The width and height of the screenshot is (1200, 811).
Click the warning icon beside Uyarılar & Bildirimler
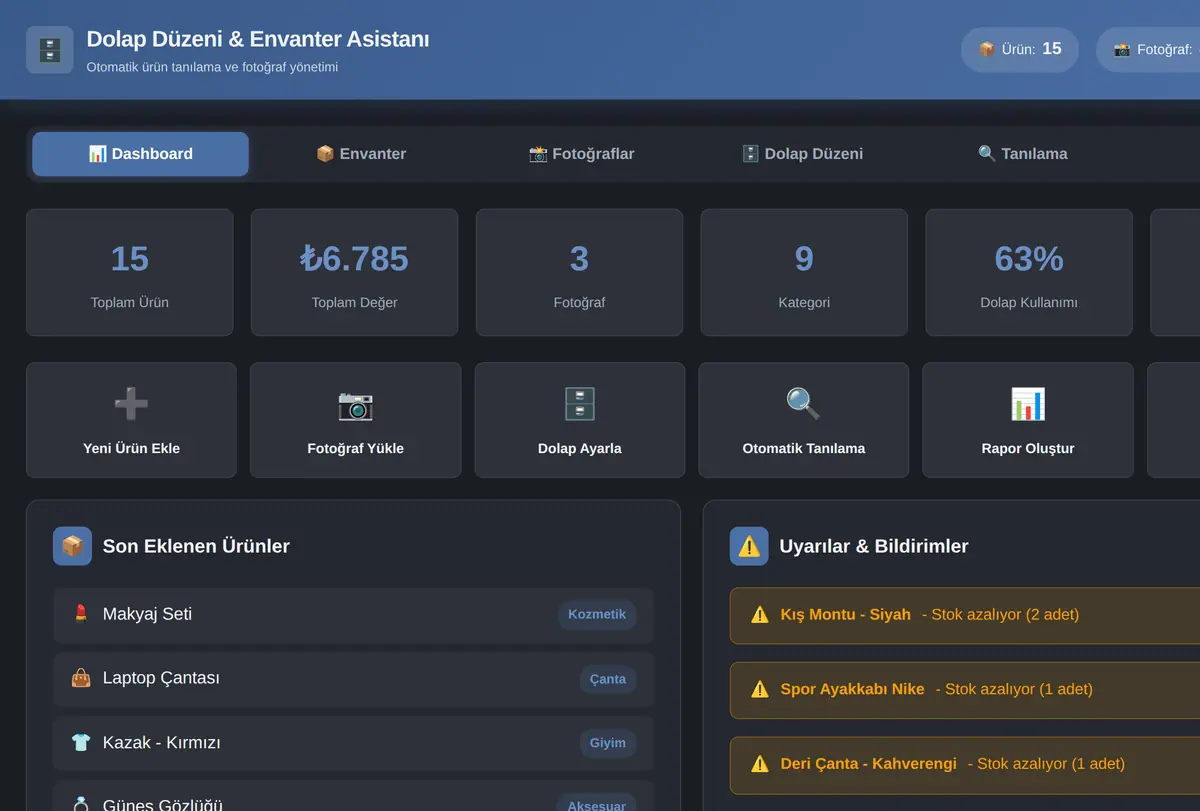pyautogui.click(x=749, y=546)
